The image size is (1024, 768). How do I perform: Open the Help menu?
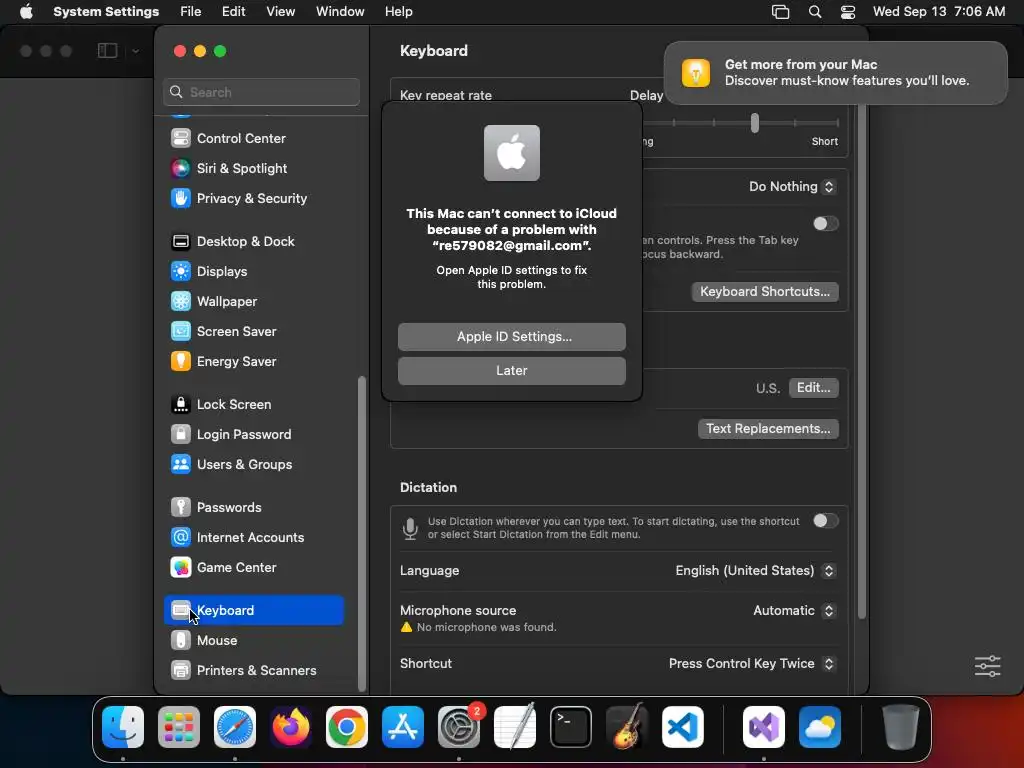pyautogui.click(x=398, y=12)
